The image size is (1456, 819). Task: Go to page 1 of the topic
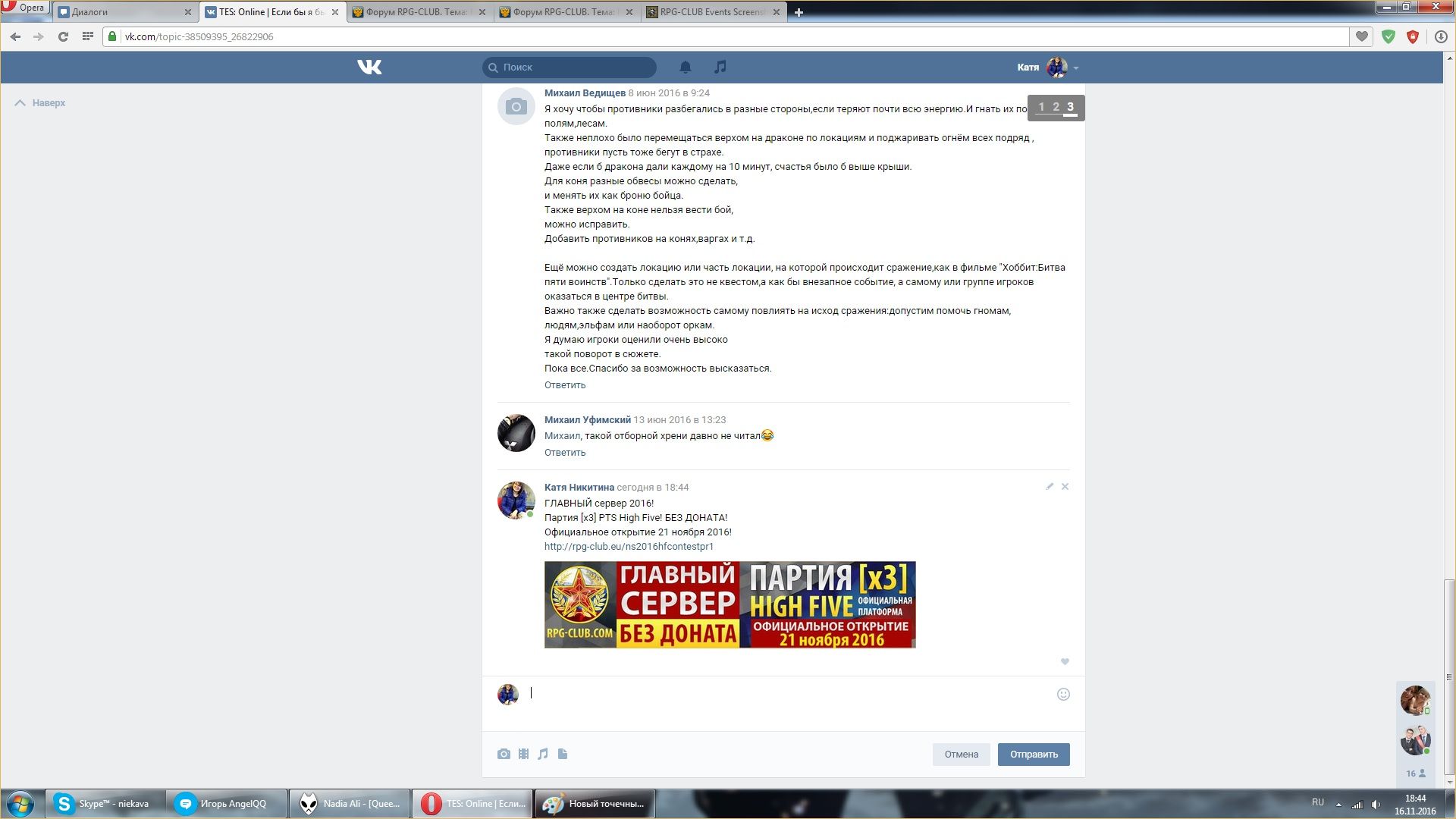point(1041,107)
